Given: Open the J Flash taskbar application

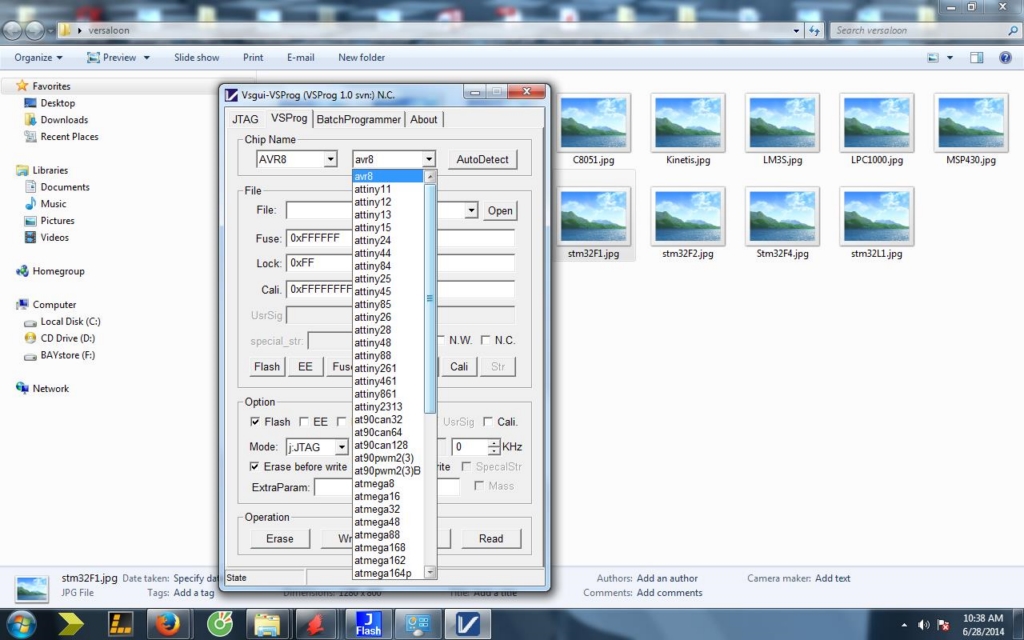Looking at the screenshot, I should click(368, 625).
